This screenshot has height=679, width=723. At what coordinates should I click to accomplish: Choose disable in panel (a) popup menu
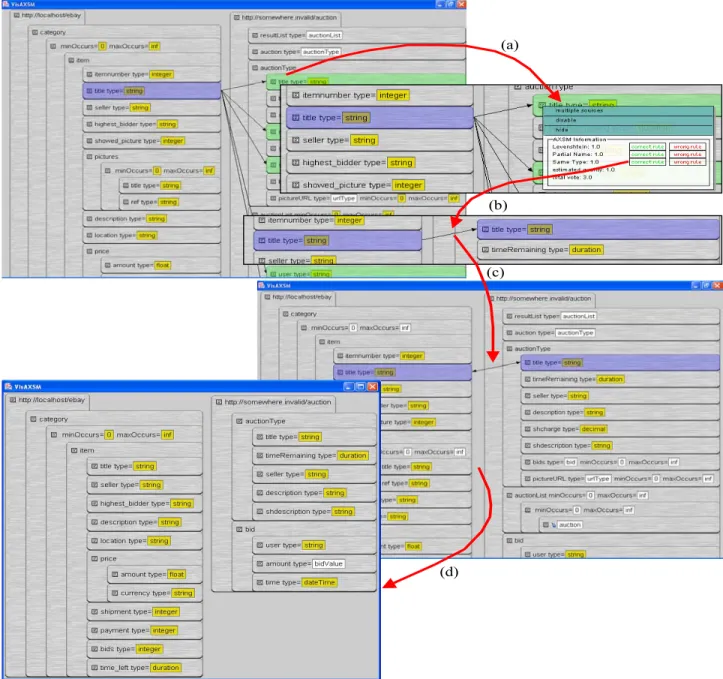(x=628, y=120)
